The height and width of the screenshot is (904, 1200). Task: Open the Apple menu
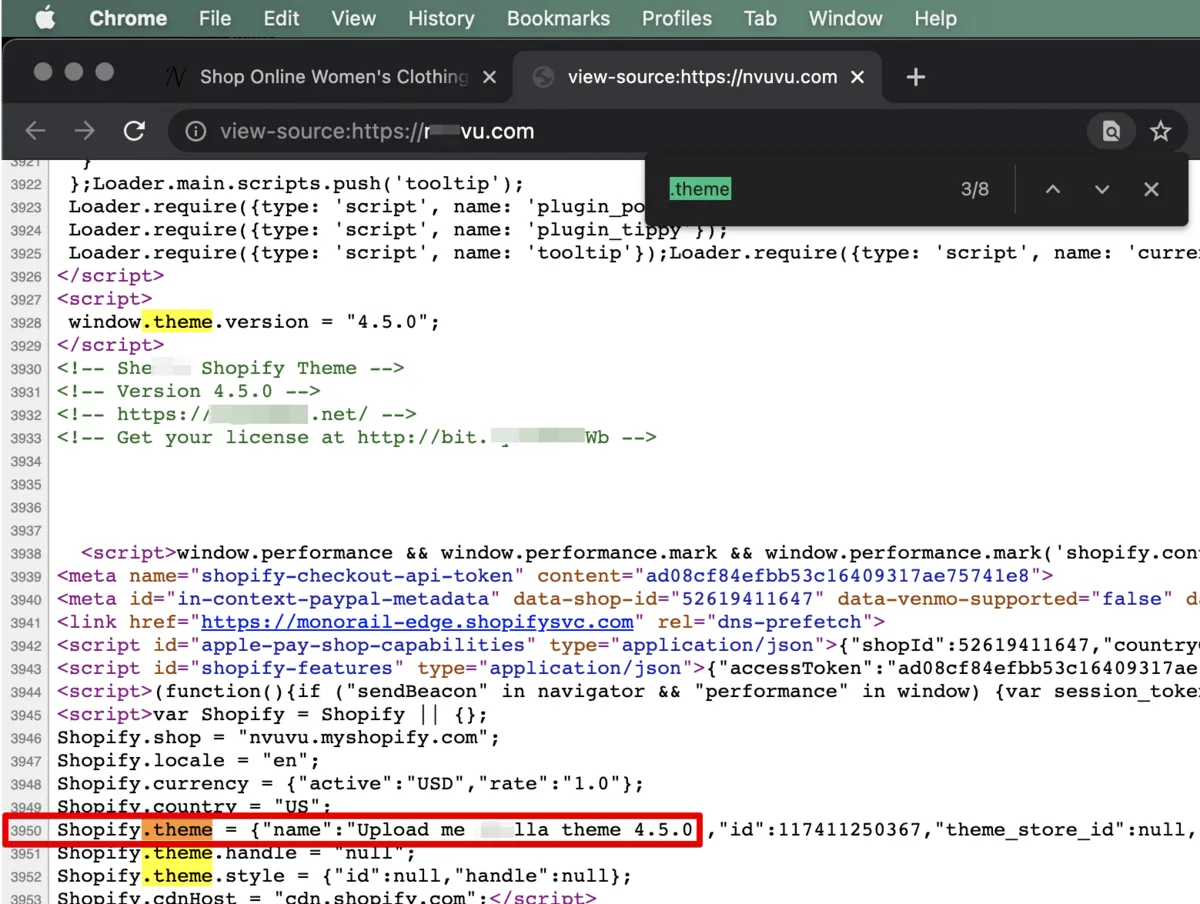click(45, 18)
